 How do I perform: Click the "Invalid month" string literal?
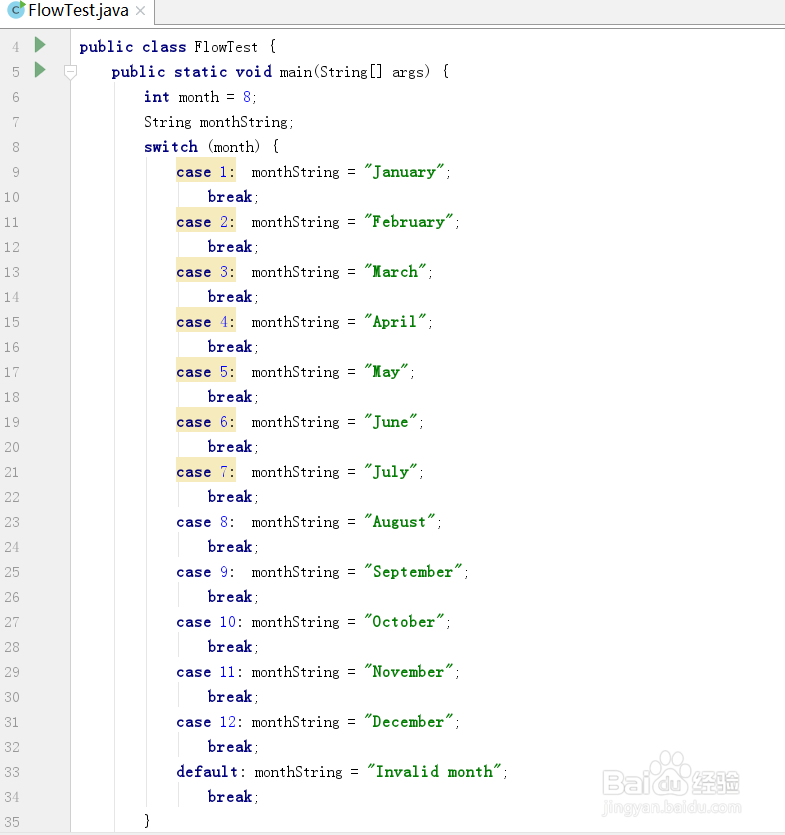(x=435, y=772)
